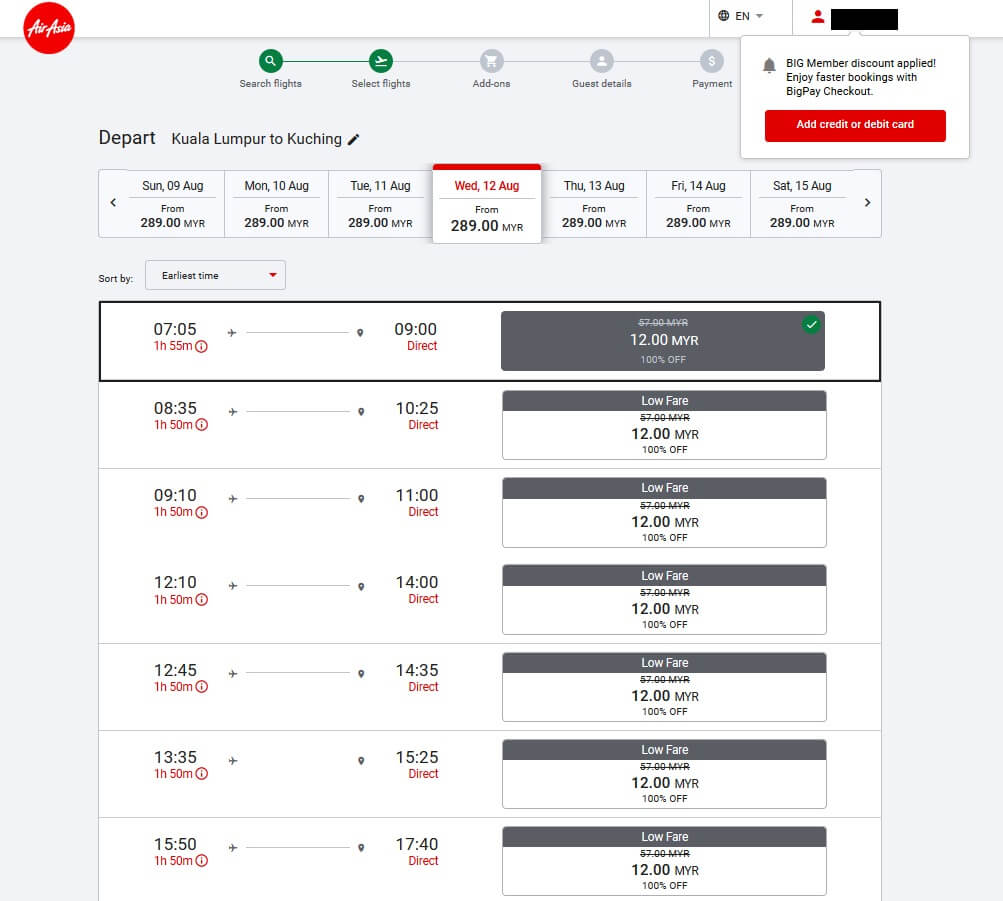Select the Sun, 09 Aug date tab
Screen dimensions: 1003x901
click(173, 204)
